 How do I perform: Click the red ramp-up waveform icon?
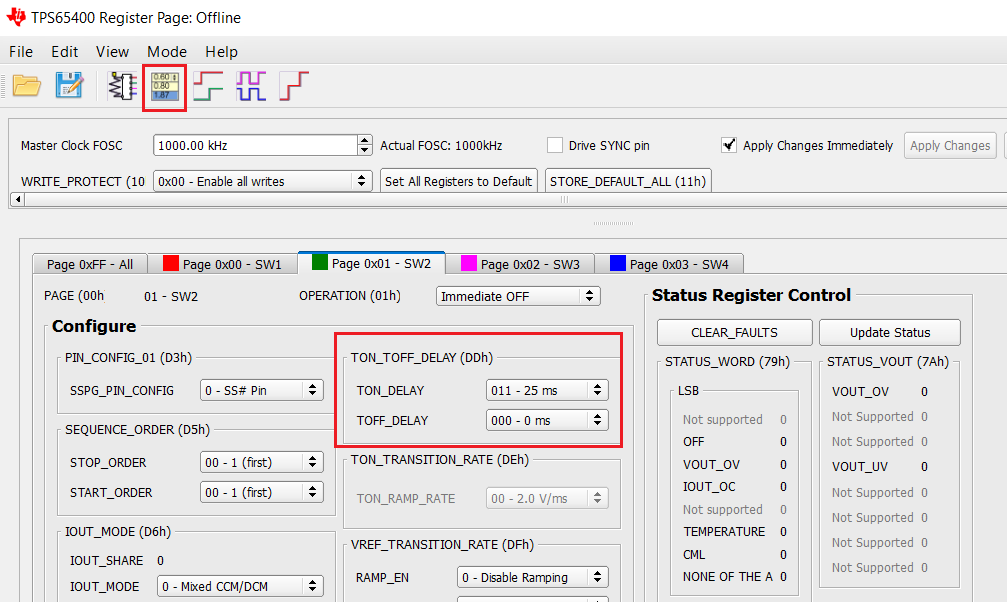point(293,86)
